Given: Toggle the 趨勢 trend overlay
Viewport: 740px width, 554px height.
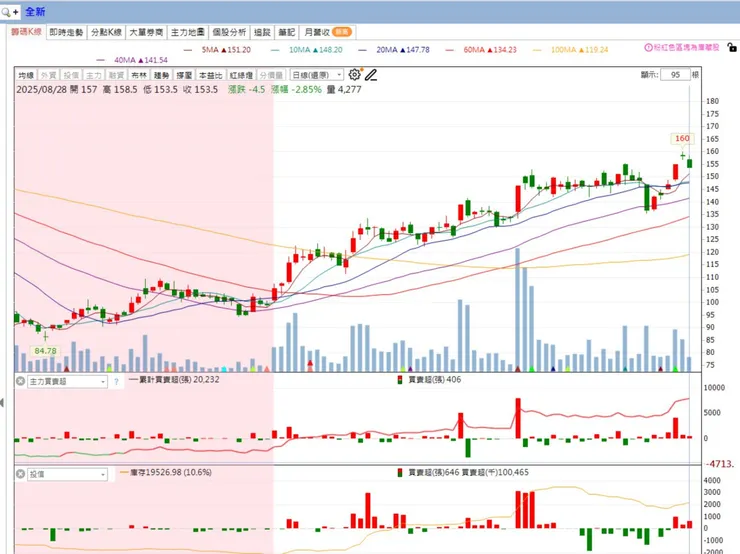Looking at the screenshot, I should 161,75.
